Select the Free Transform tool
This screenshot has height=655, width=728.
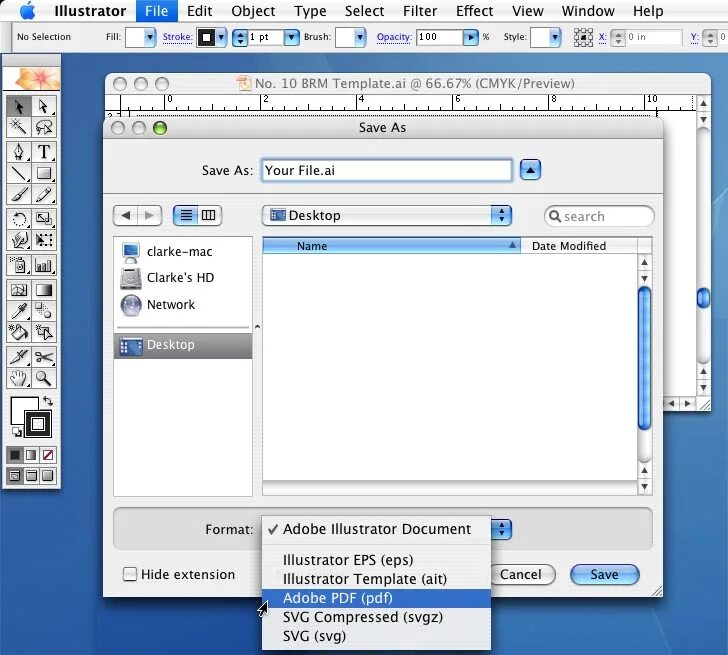(44, 240)
